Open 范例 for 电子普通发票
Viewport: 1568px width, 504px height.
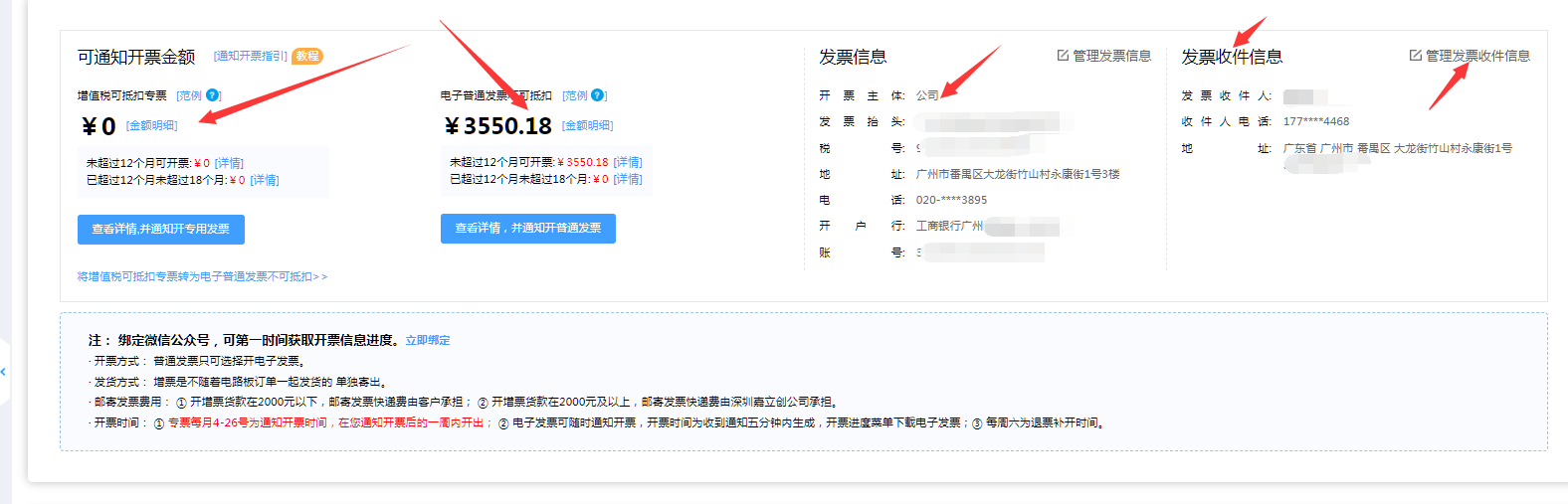(x=575, y=96)
